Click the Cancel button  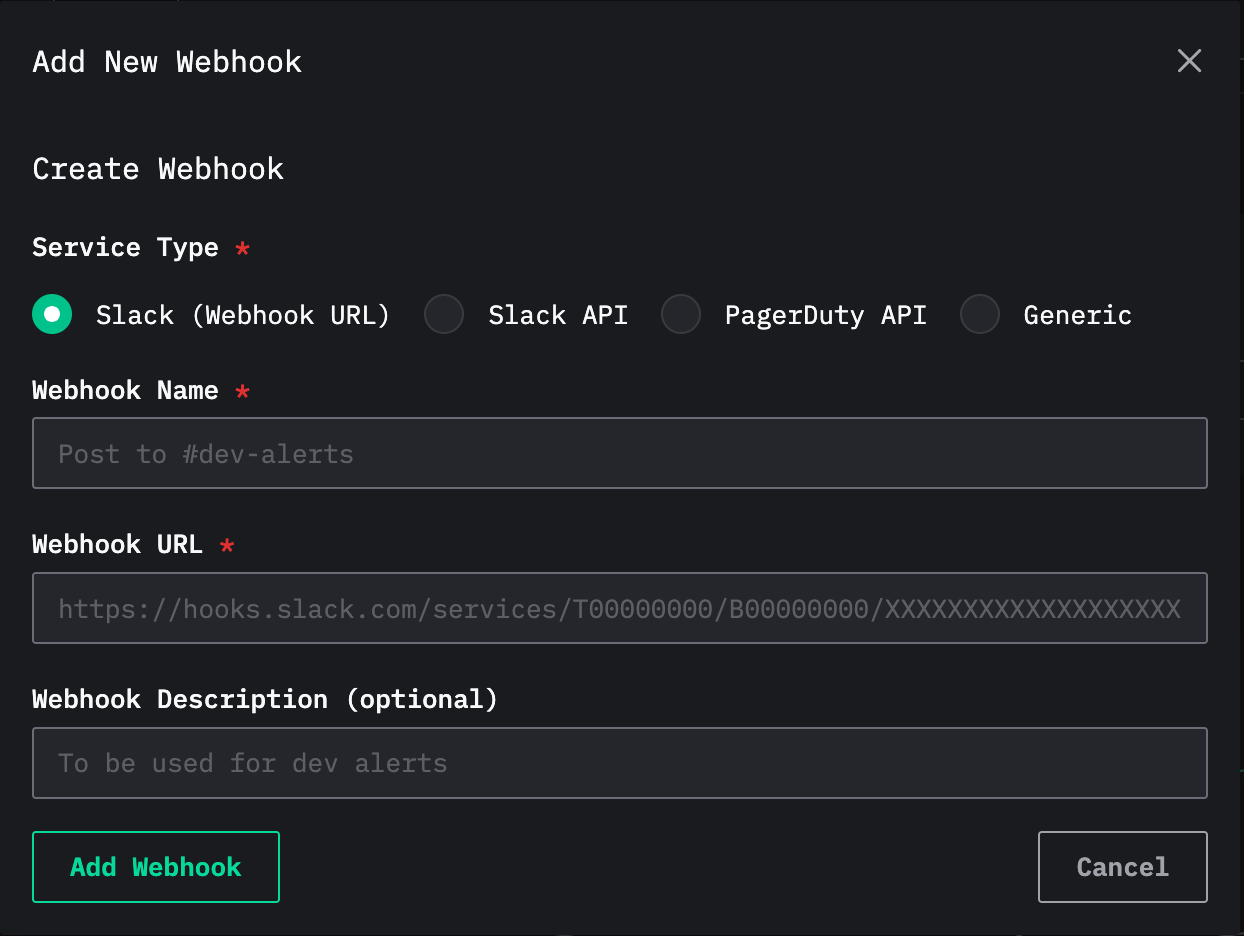[x=1122, y=866]
